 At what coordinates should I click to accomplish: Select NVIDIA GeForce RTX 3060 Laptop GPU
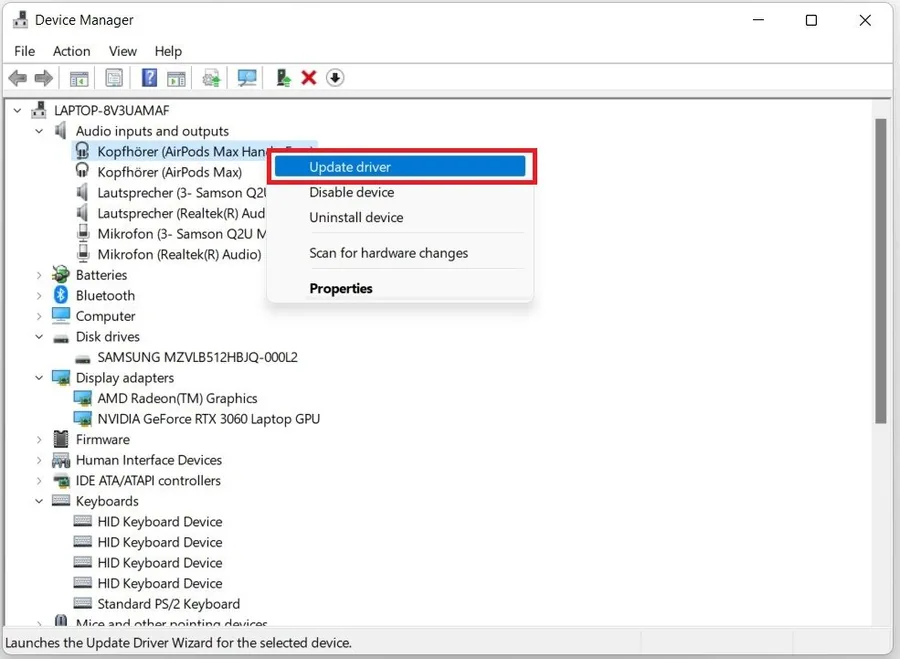(x=209, y=419)
